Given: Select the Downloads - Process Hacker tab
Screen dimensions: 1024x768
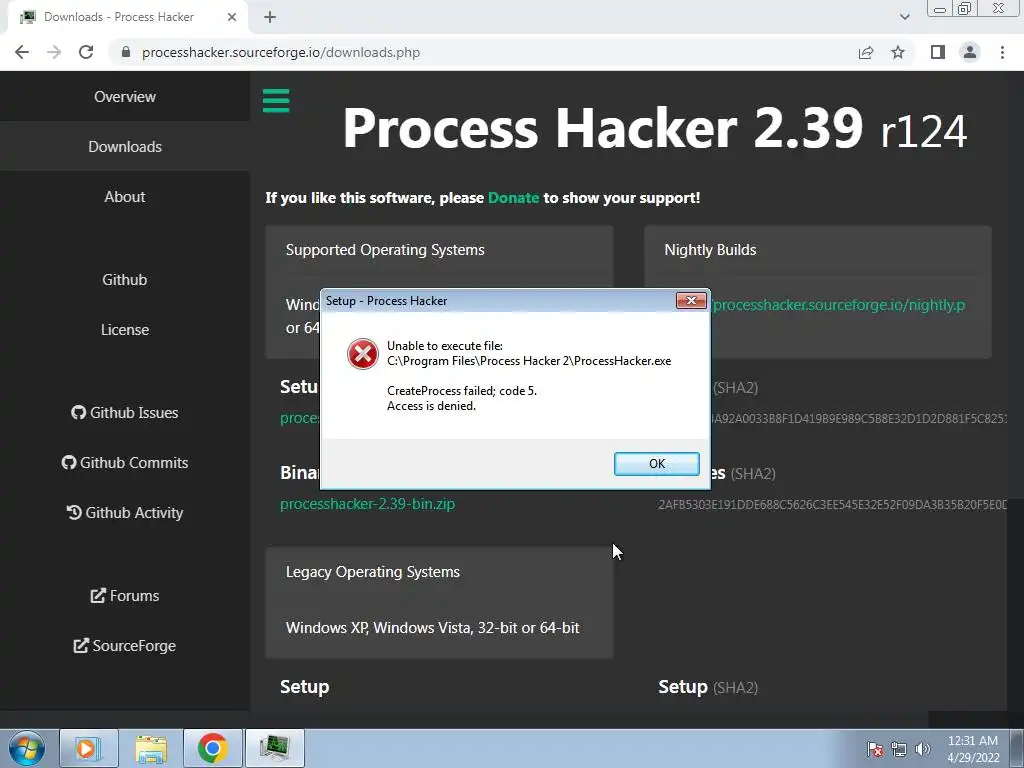Looking at the screenshot, I should click(128, 17).
